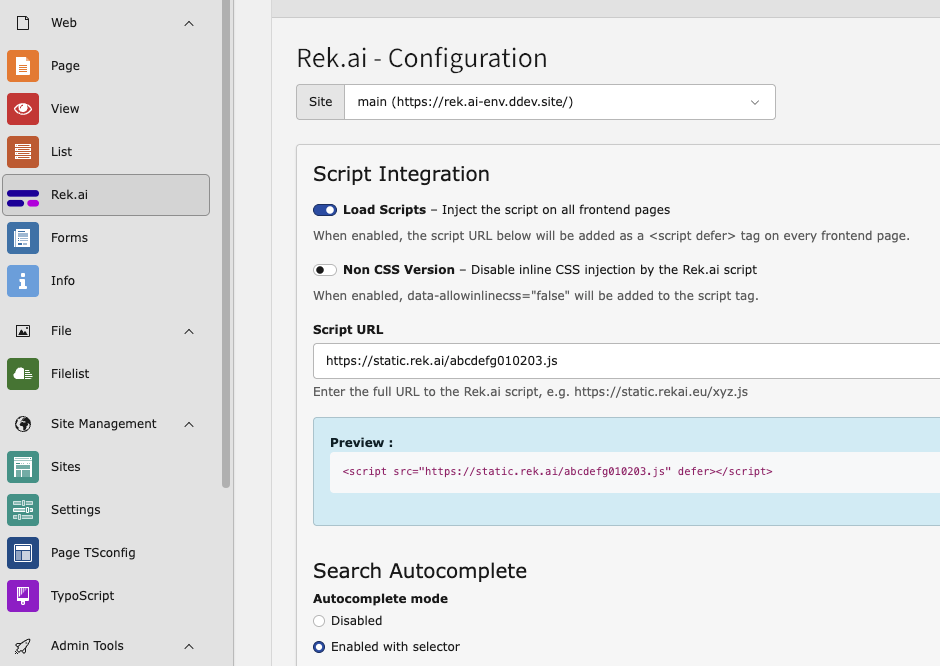Viewport: 940px width, 666px height.
Task: Go to the Filelist module label
Action: pos(70,374)
